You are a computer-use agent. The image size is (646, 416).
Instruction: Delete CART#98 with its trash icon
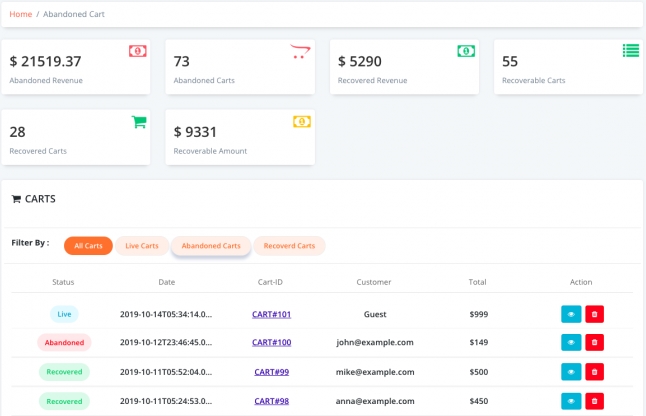[x=595, y=401]
